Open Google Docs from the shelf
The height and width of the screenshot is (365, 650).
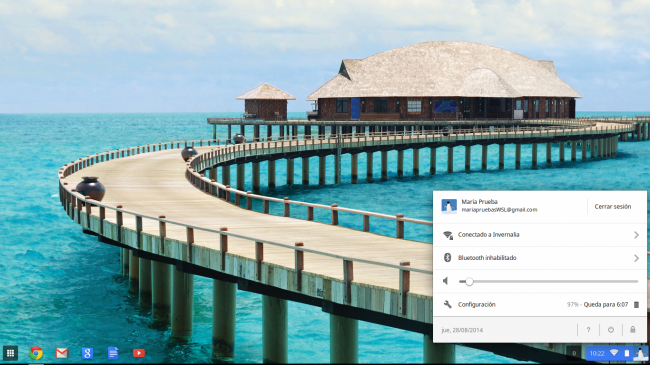tap(113, 353)
